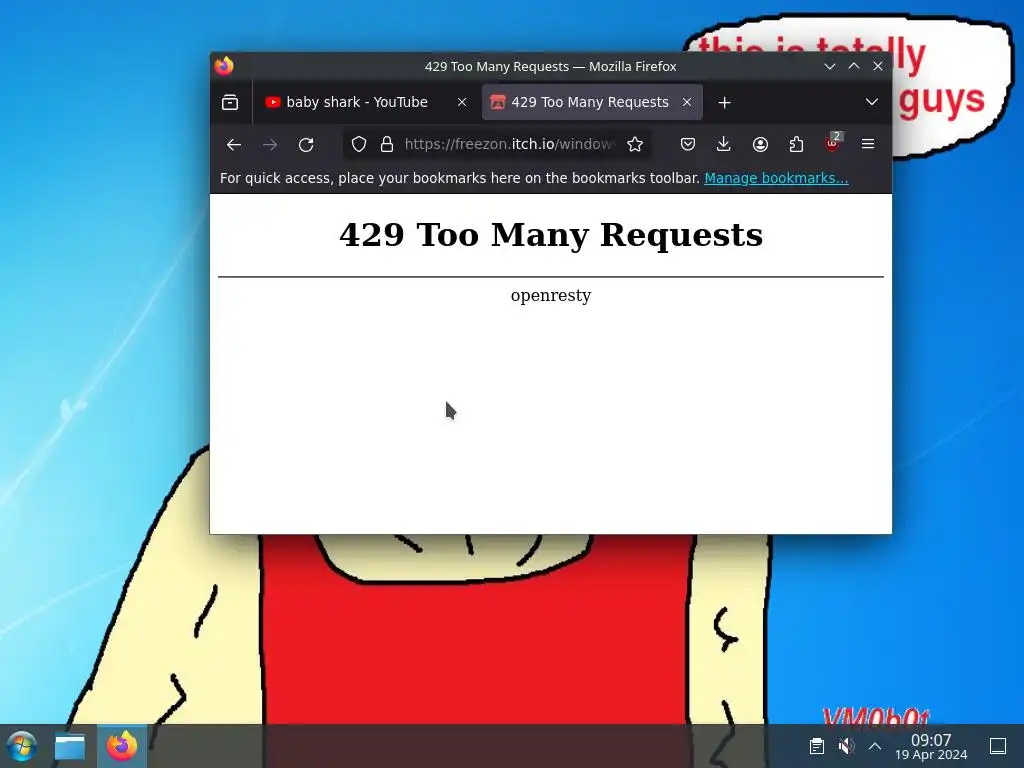Image resolution: width=1024 pixels, height=768 pixels.
Task: Maximize the Firefox window
Action: coord(854,66)
